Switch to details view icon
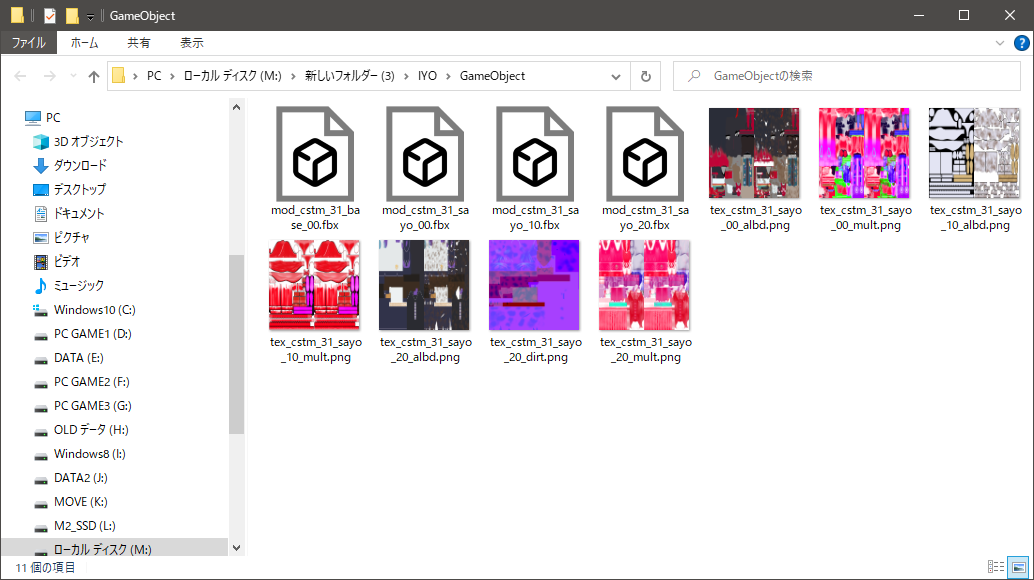 click(996, 567)
